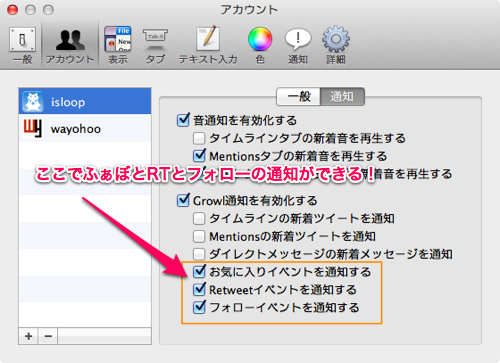500x363 pixels.
Task: Enable Mentionsの新着ツイートを通知 checkbox
Action: (x=199, y=236)
